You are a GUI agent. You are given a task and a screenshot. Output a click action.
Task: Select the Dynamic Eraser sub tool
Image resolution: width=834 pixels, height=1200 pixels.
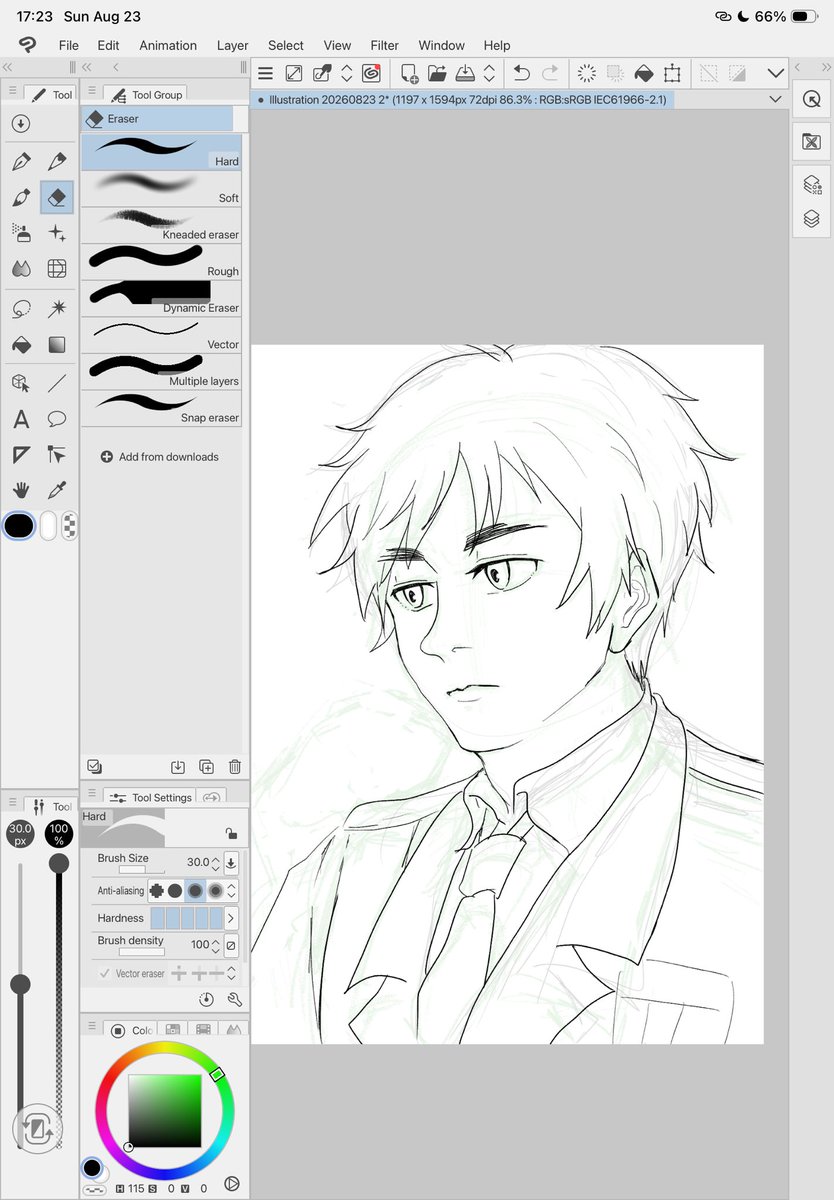point(161,298)
